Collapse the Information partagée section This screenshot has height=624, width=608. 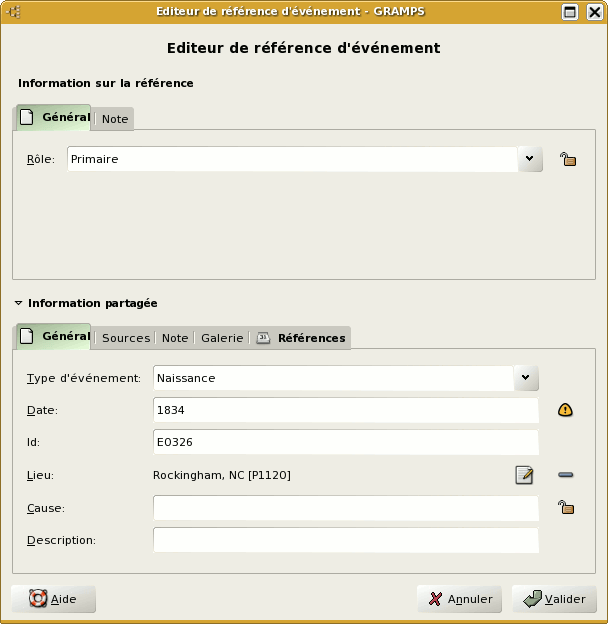[18, 303]
